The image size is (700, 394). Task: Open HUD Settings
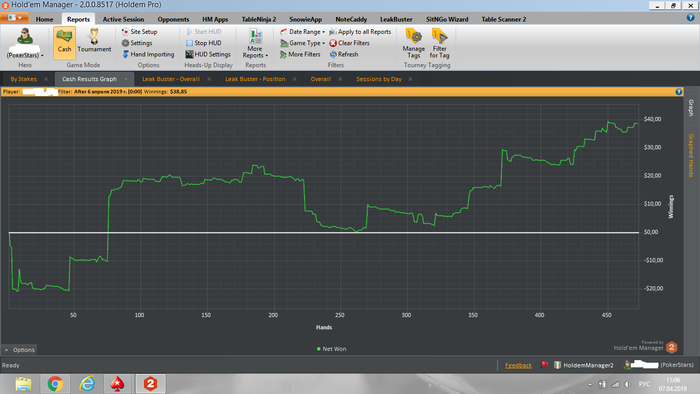coord(208,54)
